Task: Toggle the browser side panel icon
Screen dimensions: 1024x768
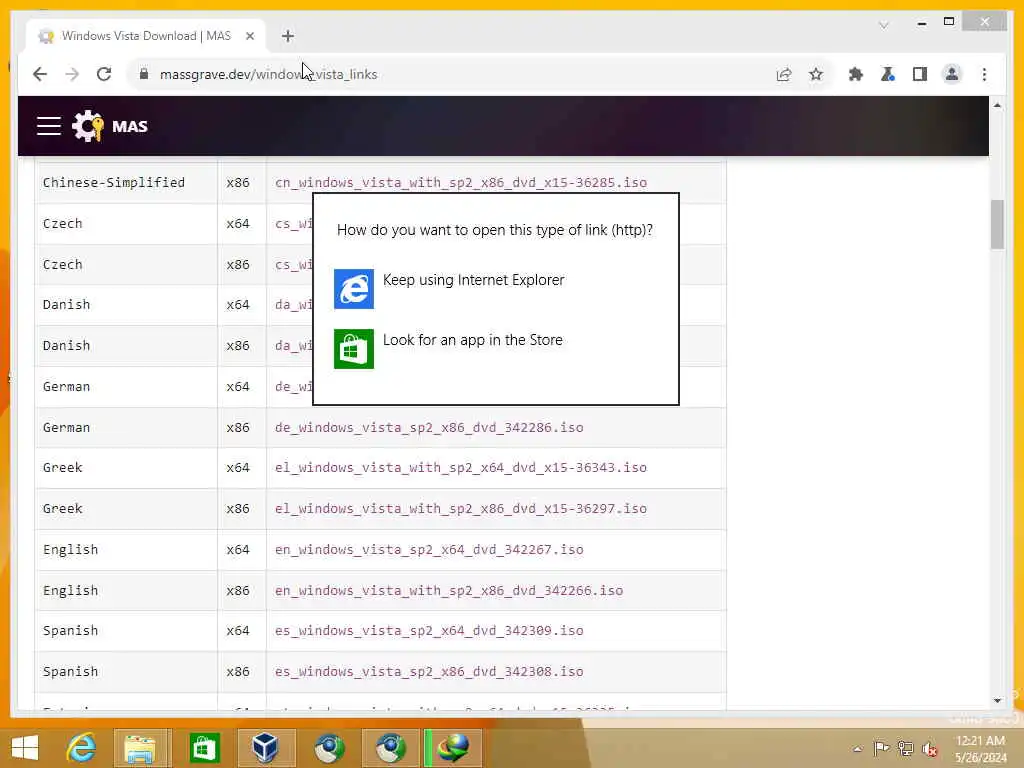Action: [x=920, y=74]
